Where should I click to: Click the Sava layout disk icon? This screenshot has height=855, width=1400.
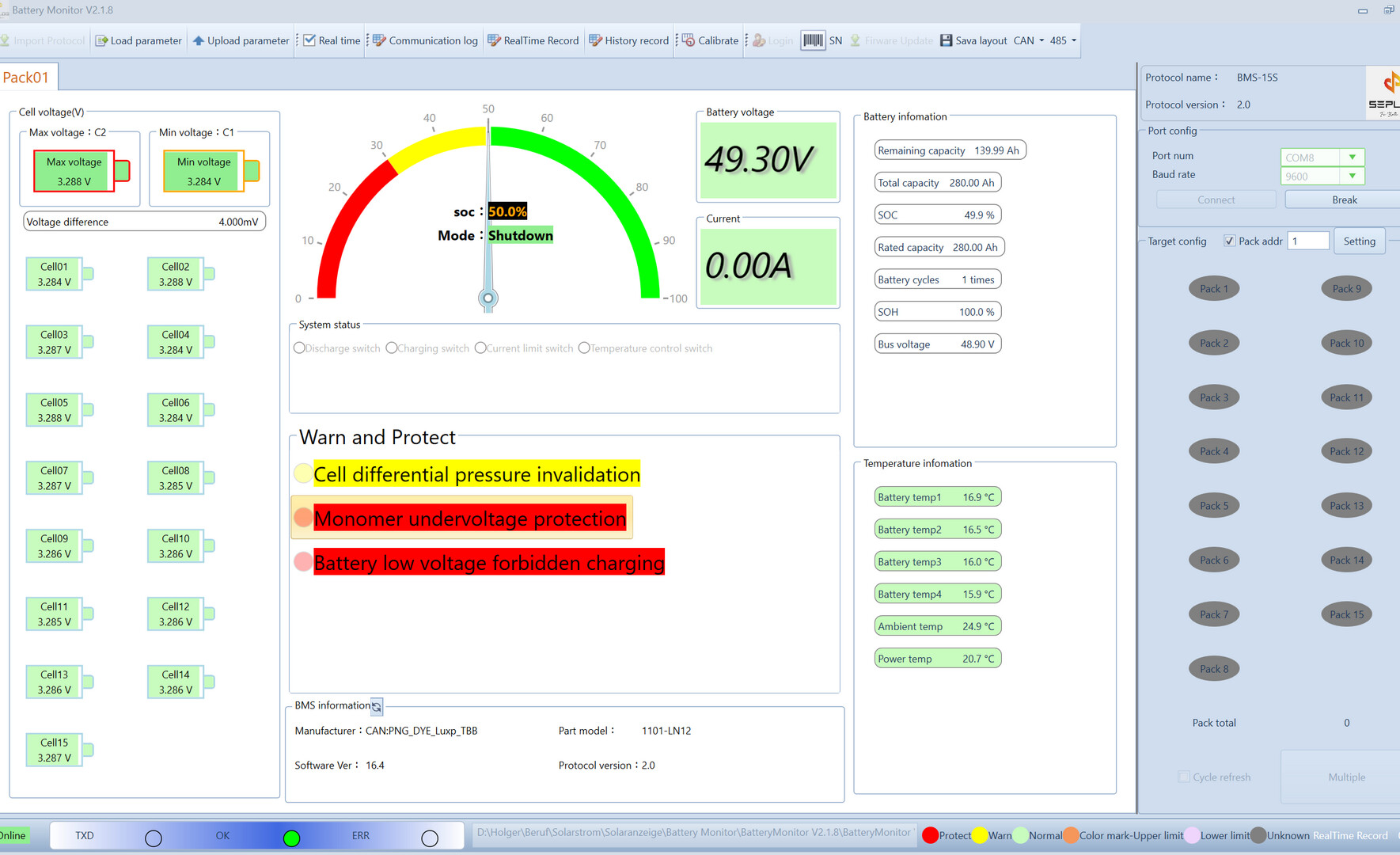pos(946,40)
